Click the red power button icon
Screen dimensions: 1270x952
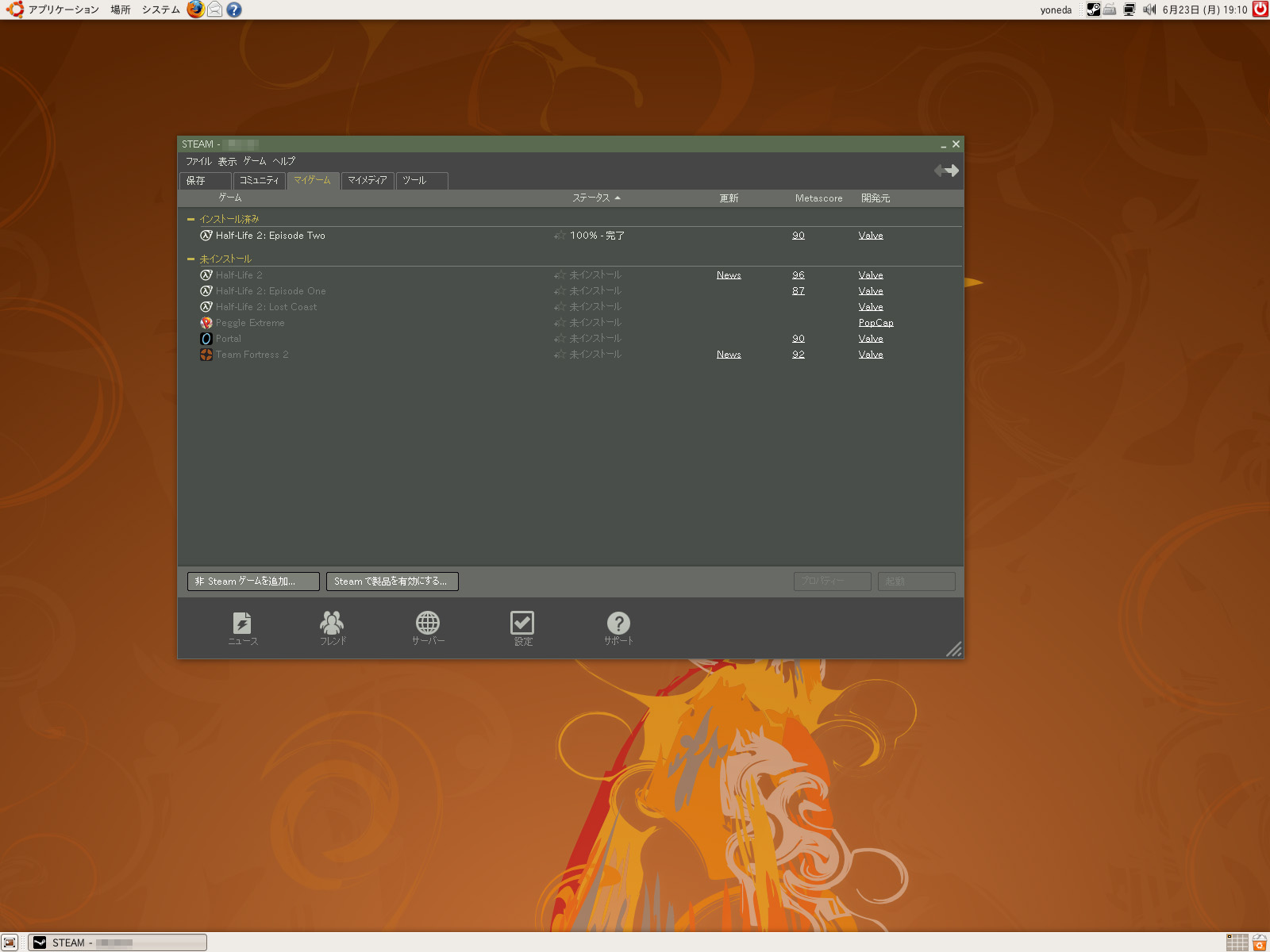pyautogui.click(x=1260, y=10)
